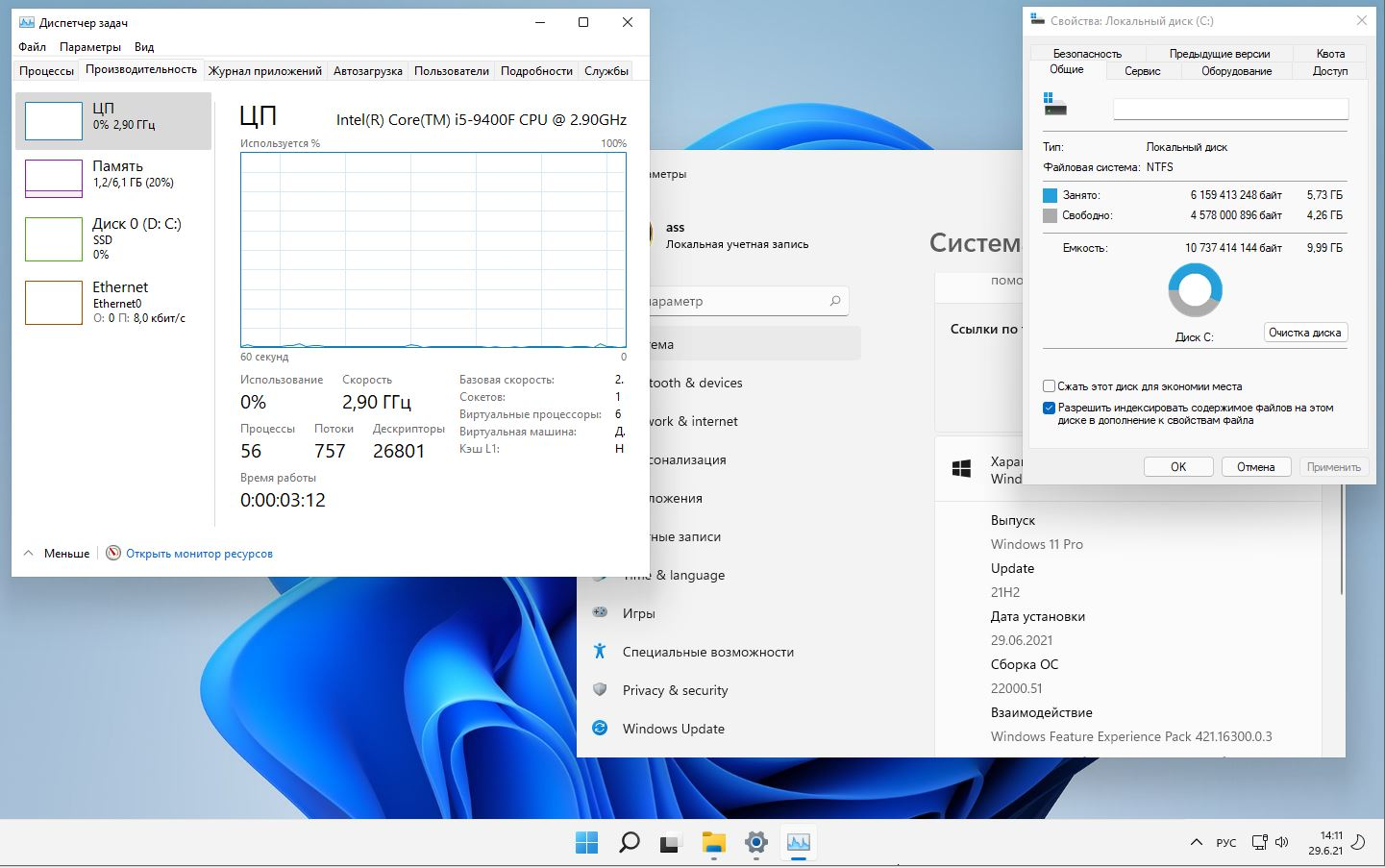Viewport: 1385px width, 868px height.
Task: Select the Memory performance graph thumbnail
Action: (54, 178)
